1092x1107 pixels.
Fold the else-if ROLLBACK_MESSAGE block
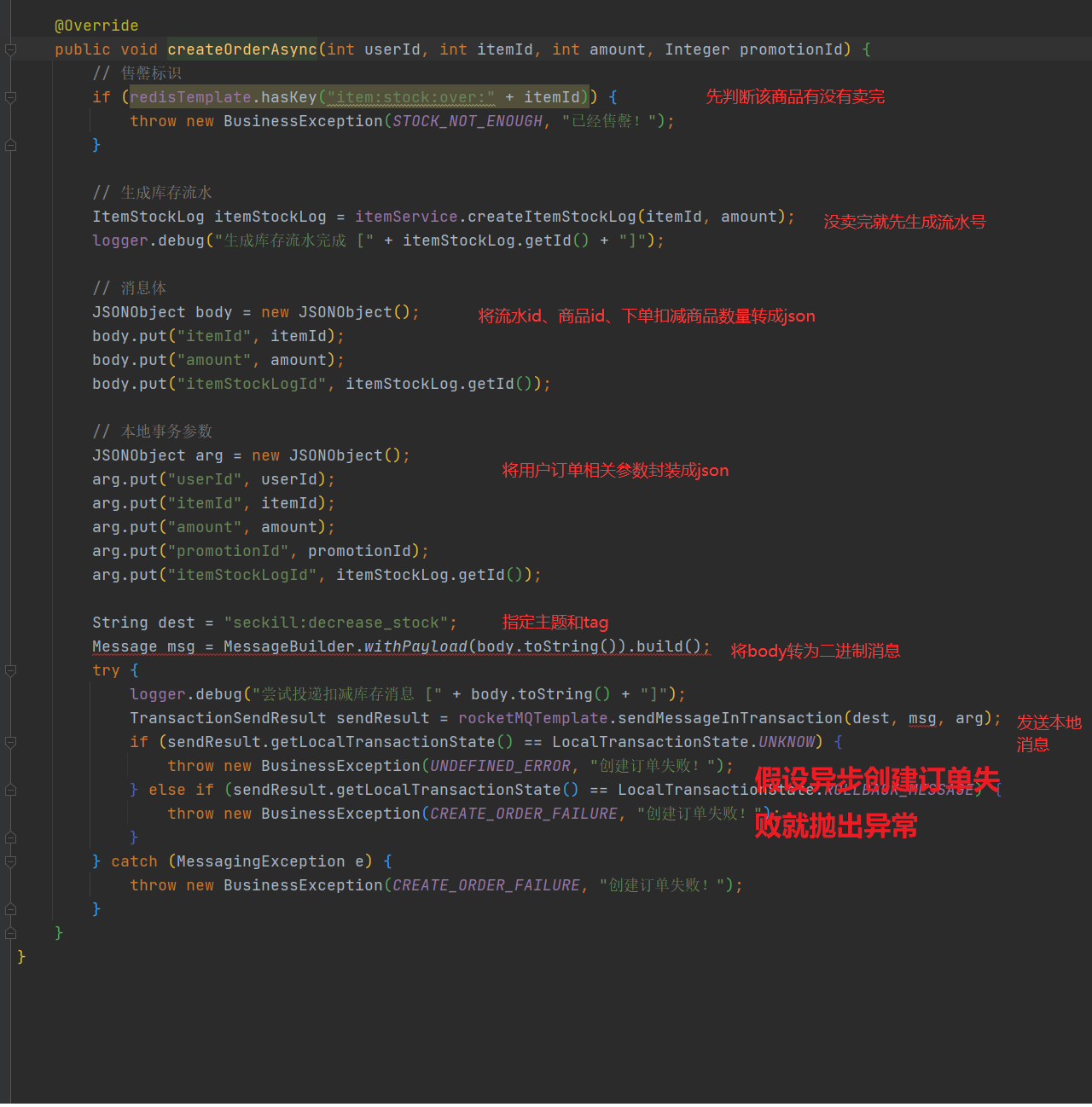tap(11, 790)
